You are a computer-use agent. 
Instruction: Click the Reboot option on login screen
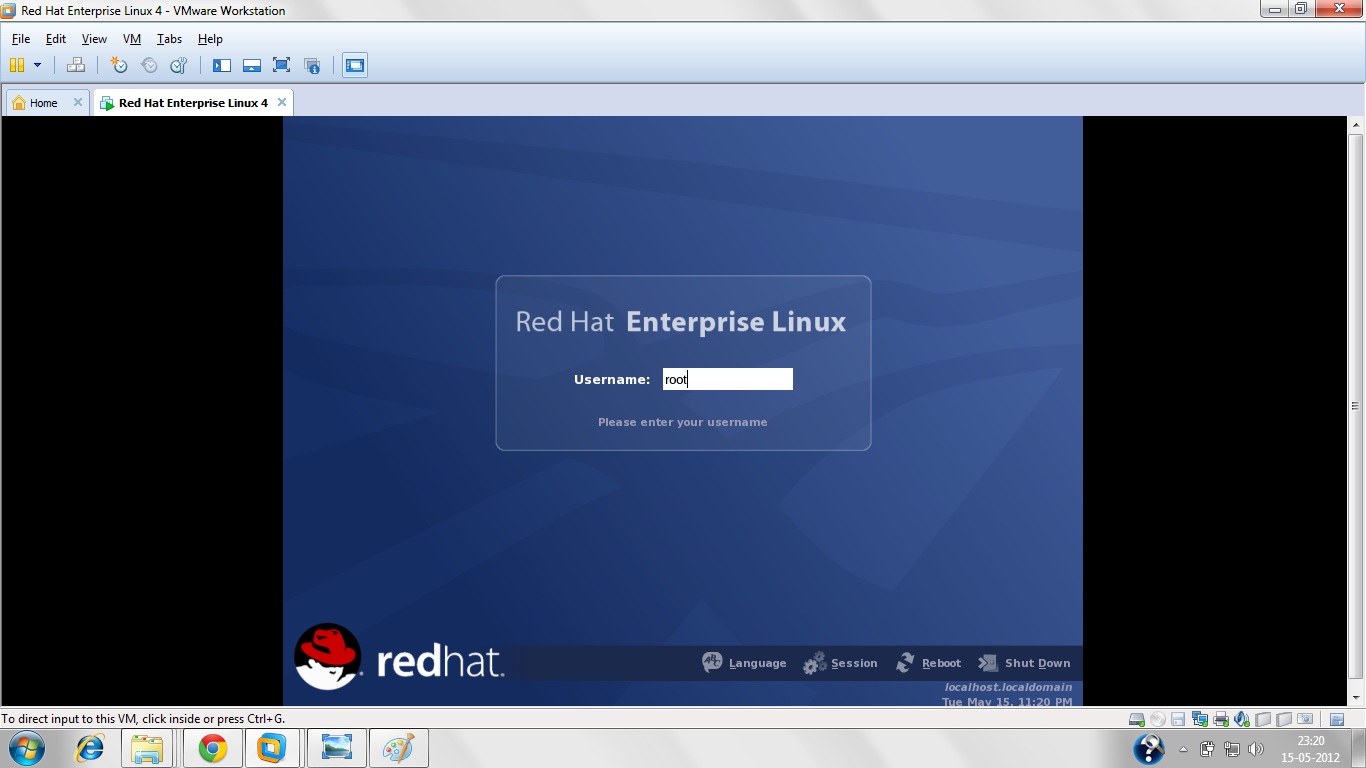point(929,663)
